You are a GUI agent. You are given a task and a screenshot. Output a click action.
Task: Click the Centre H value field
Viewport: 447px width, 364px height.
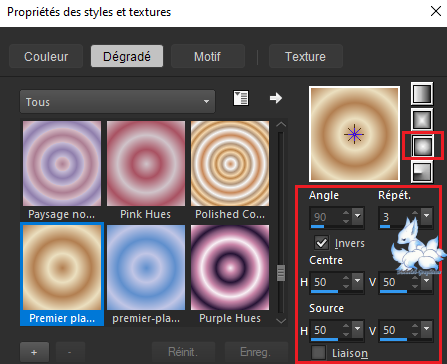[326, 282]
